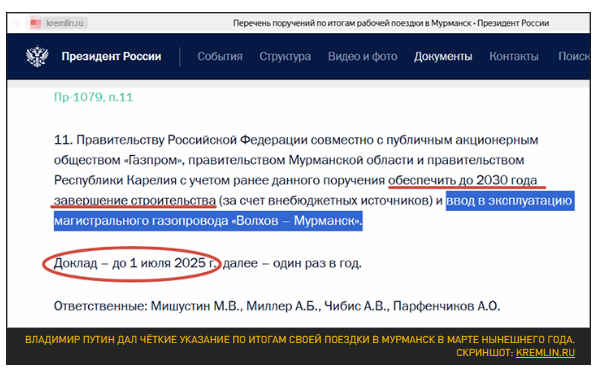Click the text 'Доклад – до 1 июля 2025 г.'
Viewport: 599px width, 373px height.
pos(135,263)
